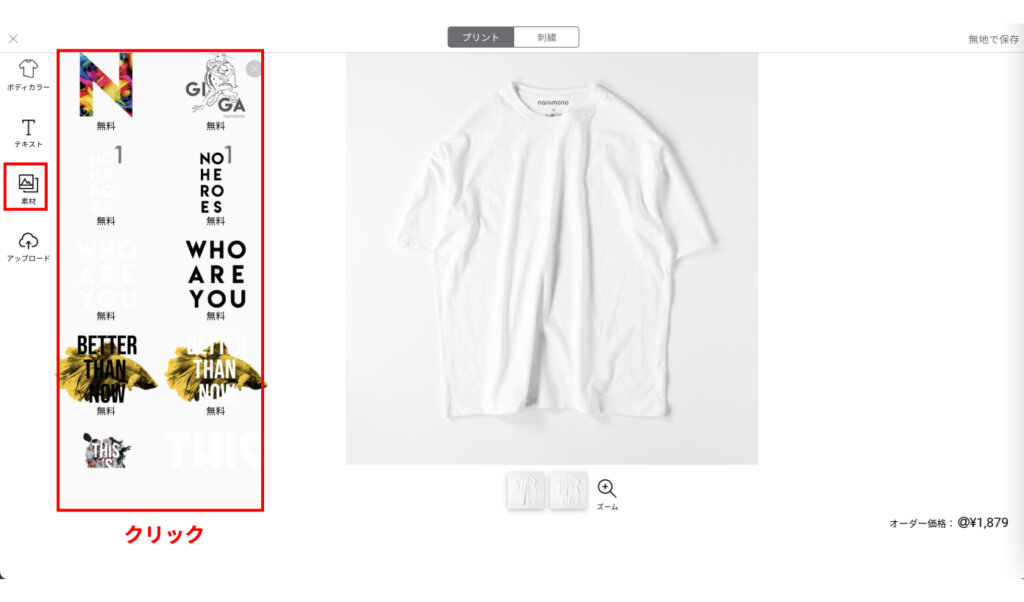
Task: Close the editor with the X icon
Action: click(x=13, y=39)
